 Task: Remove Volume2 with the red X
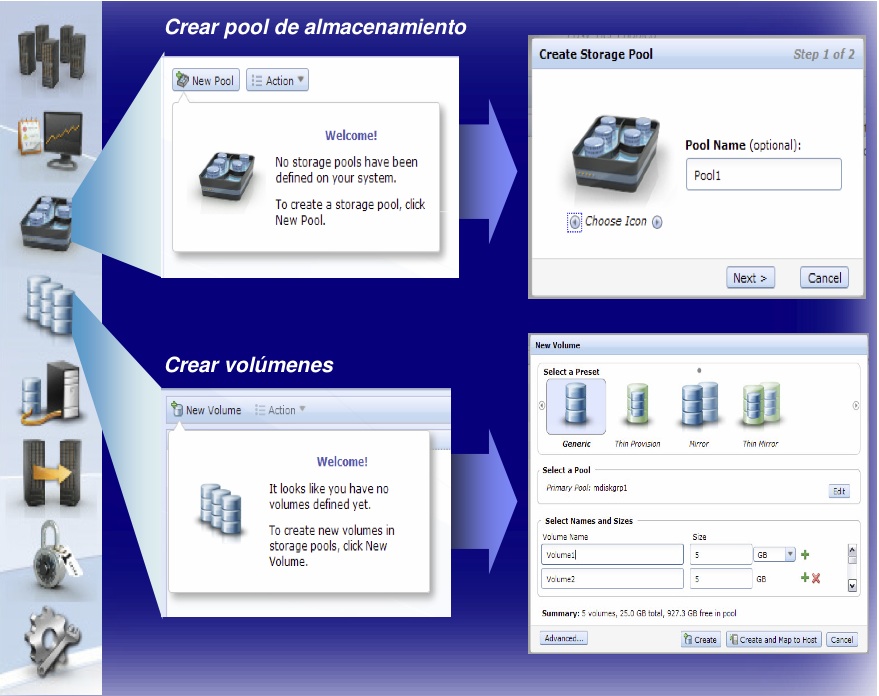coord(816,578)
